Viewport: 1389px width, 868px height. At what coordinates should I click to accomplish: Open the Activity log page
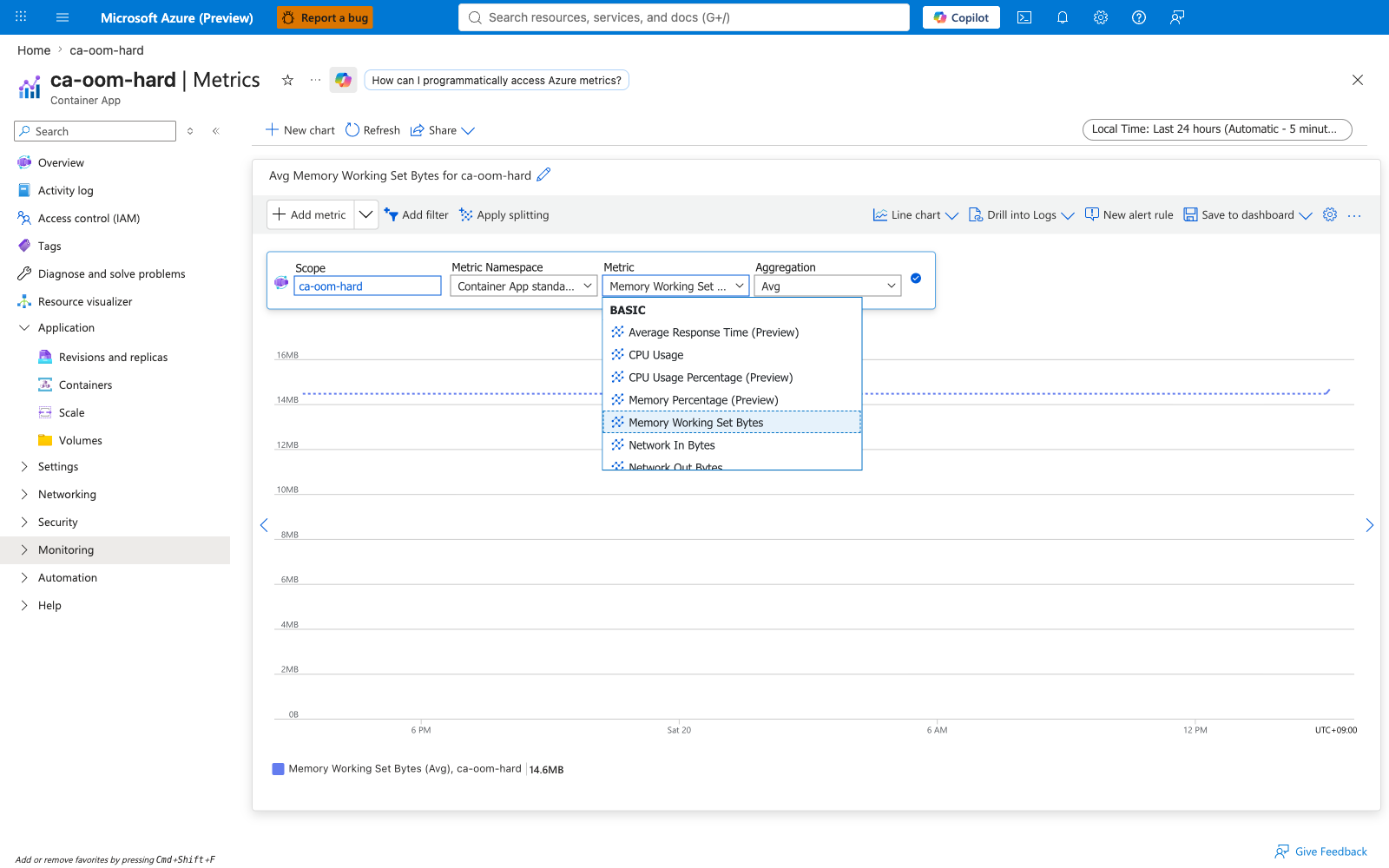click(65, 191)
